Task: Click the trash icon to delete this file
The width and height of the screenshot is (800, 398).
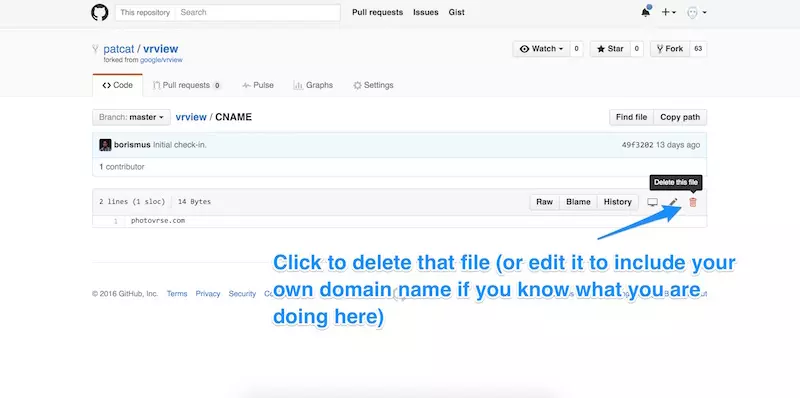Action: pyautogui.click(x=693, y=202)
